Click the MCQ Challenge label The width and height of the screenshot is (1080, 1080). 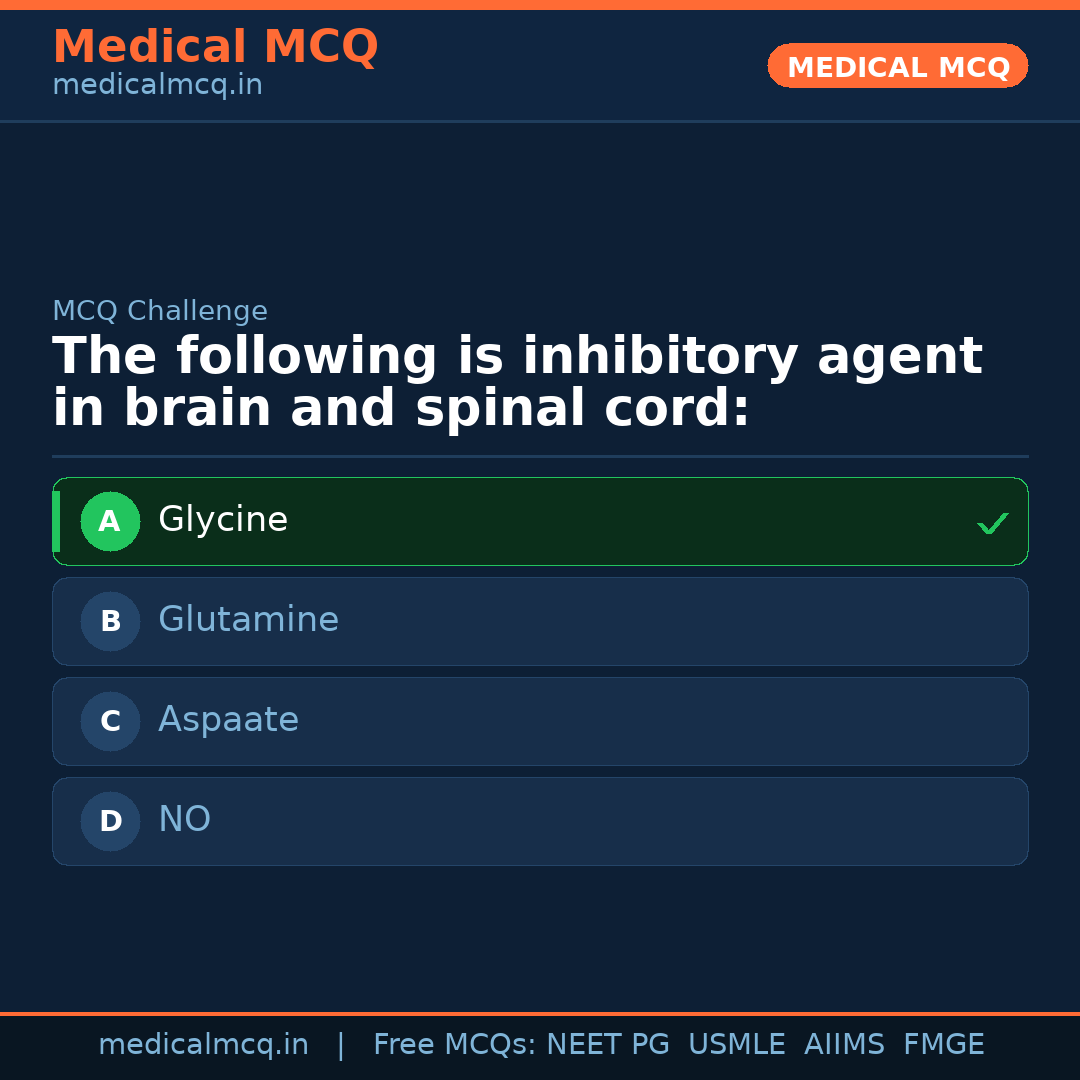(160, 311)
